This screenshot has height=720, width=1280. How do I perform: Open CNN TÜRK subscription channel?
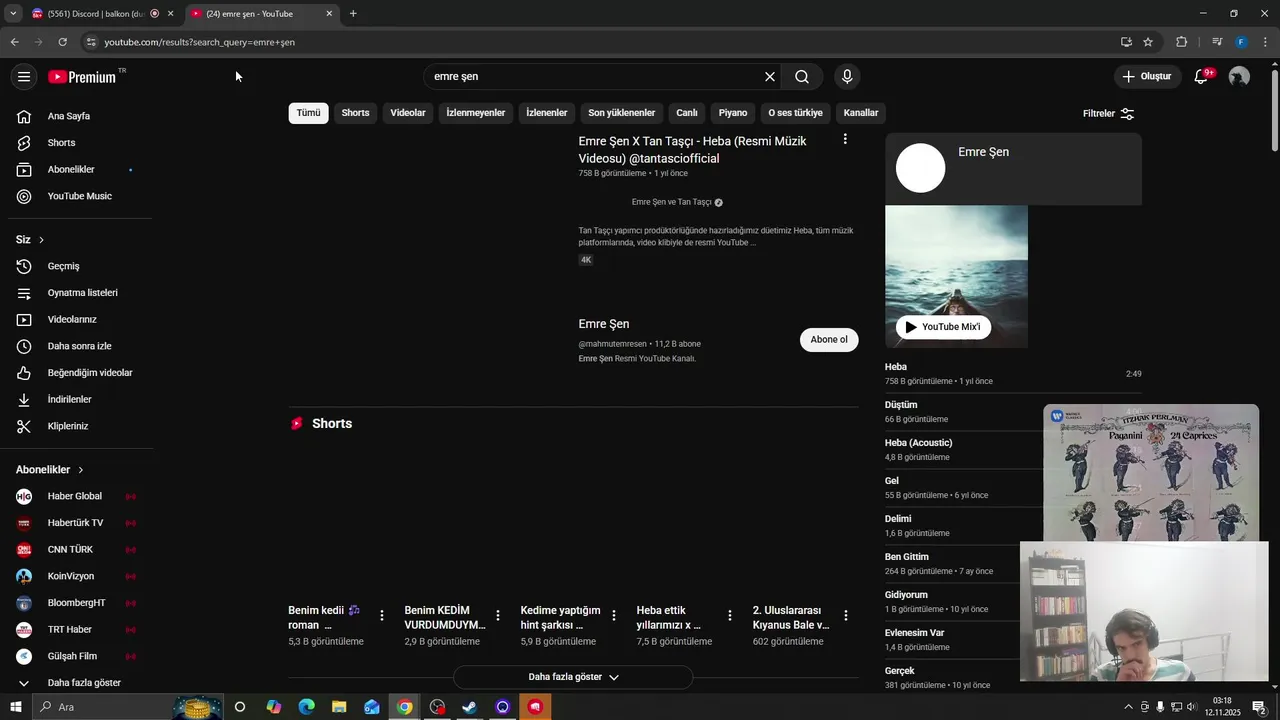point(76,550)
